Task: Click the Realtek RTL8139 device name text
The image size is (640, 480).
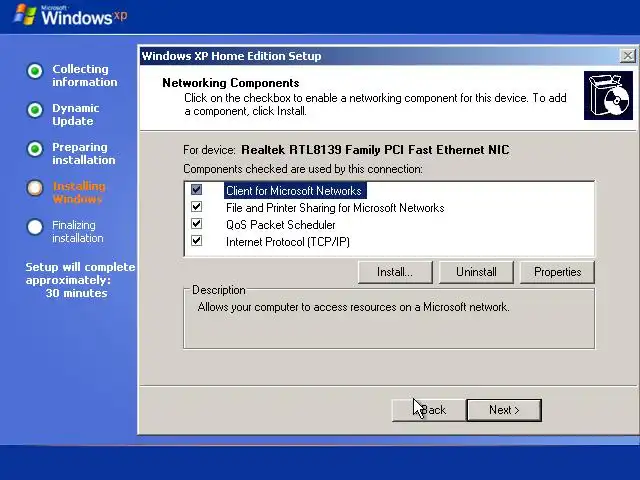Action: point(375,150)
